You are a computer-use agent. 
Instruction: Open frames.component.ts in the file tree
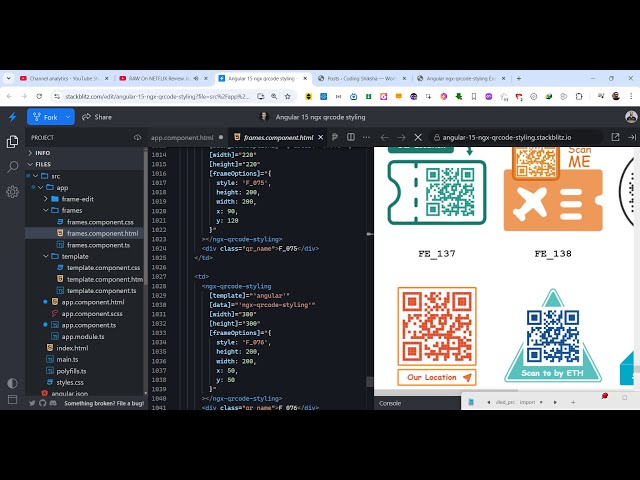coord(100,244)
